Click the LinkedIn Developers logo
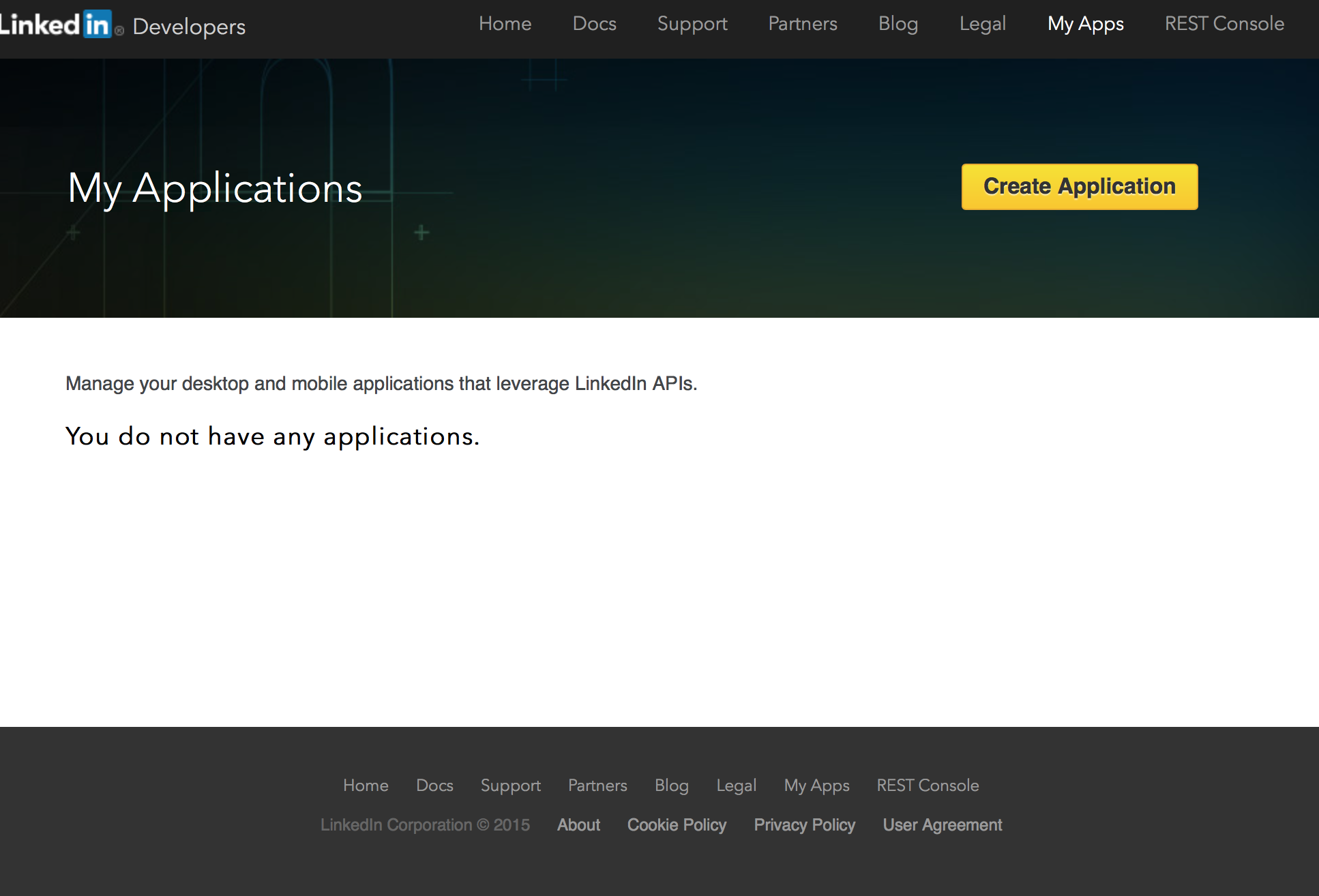This screenshot has width=1319, height=896. (123, 26)
